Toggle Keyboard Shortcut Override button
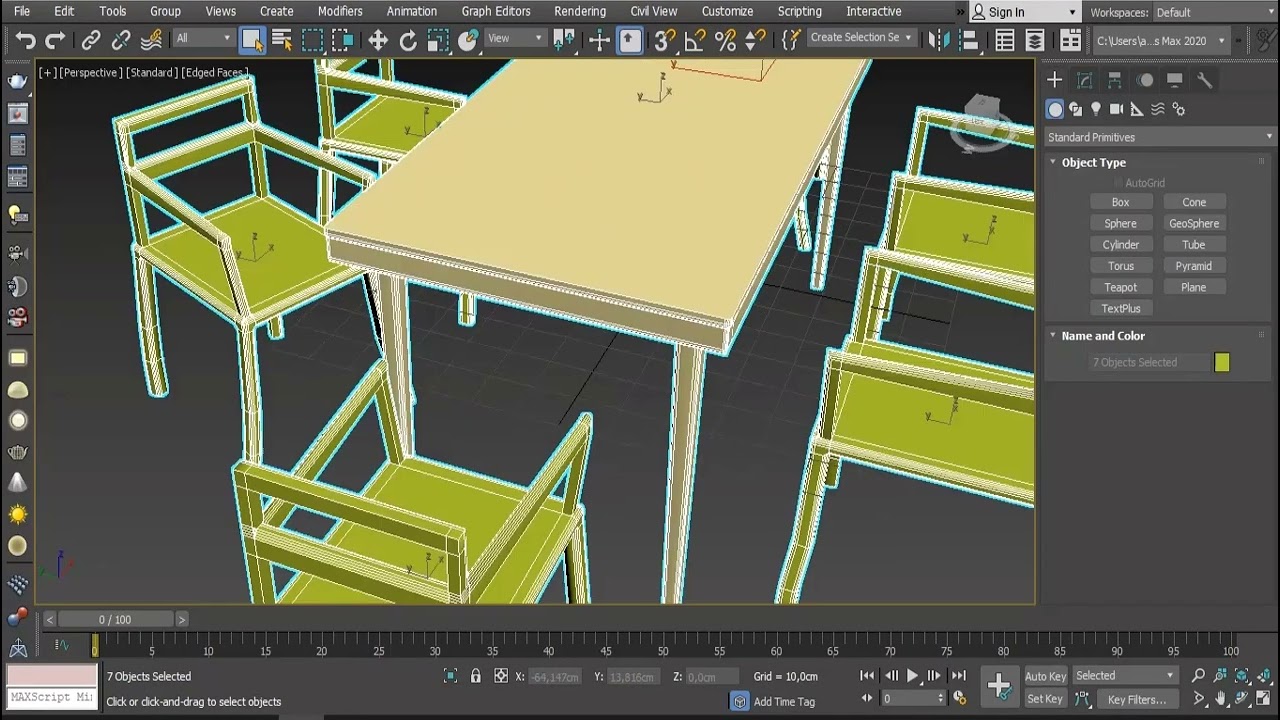 click(630, 40)
